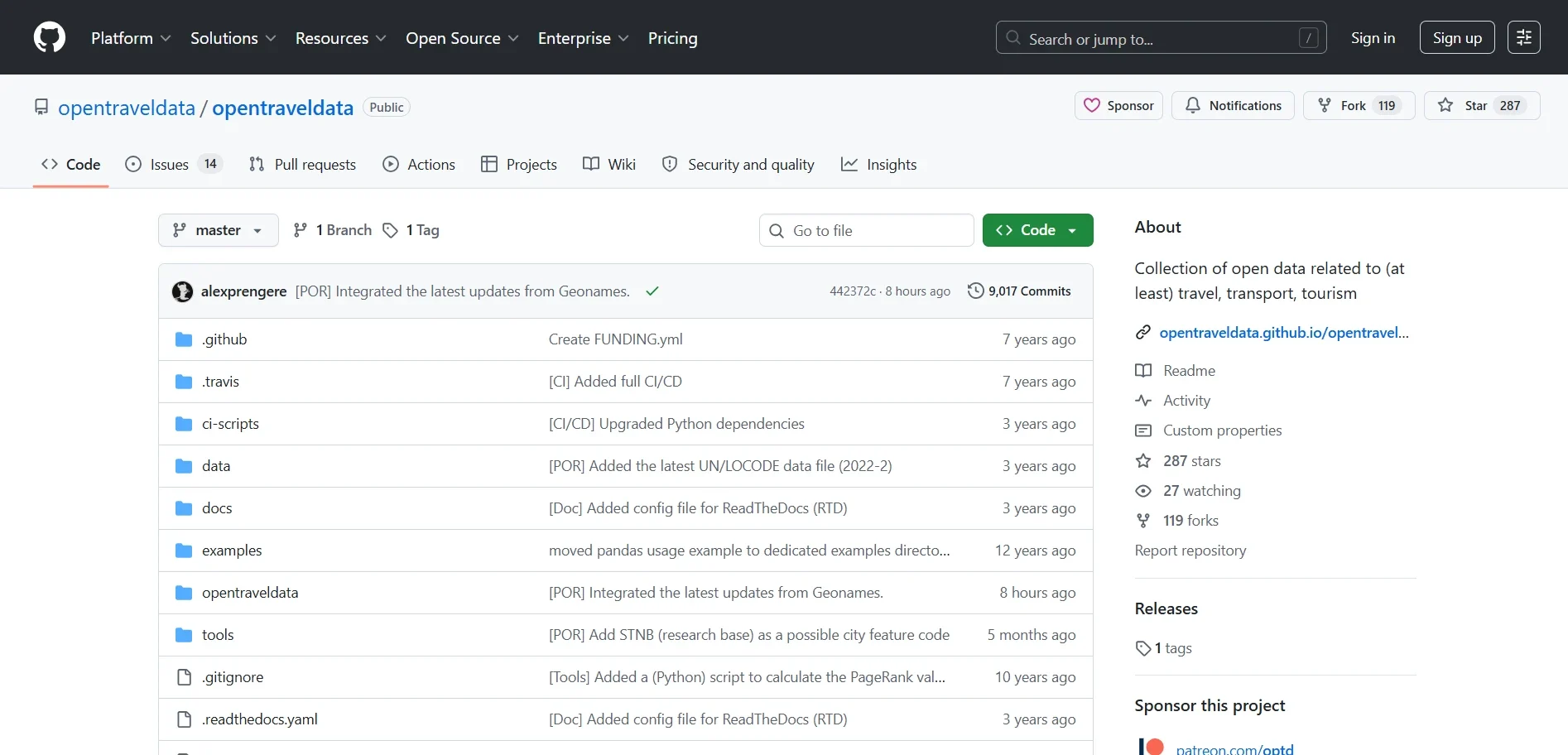Open the Projects tab

pos(519,165)
